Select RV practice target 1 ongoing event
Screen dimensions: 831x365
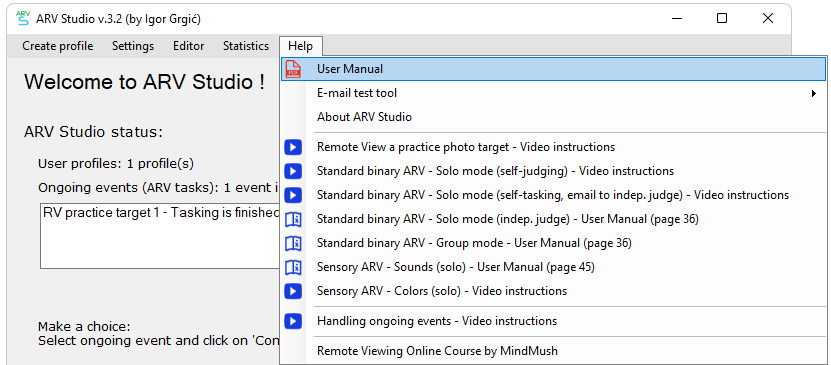click(x=161, y=212)
